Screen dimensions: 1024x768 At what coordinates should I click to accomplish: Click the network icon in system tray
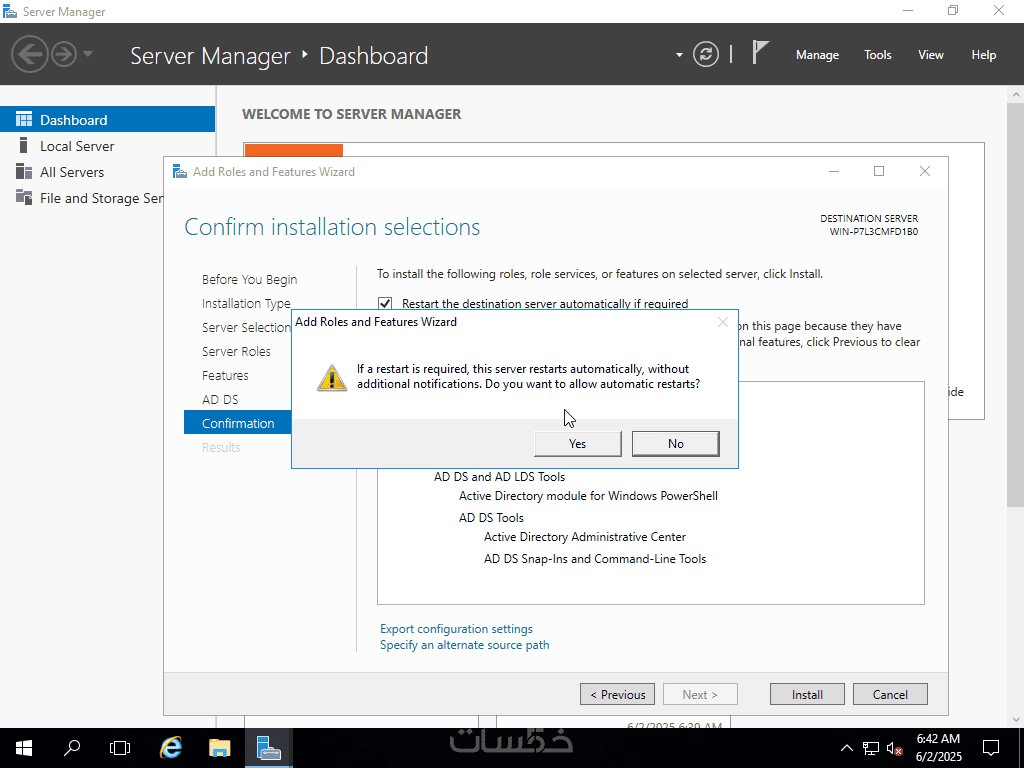(x=871, y=748)
